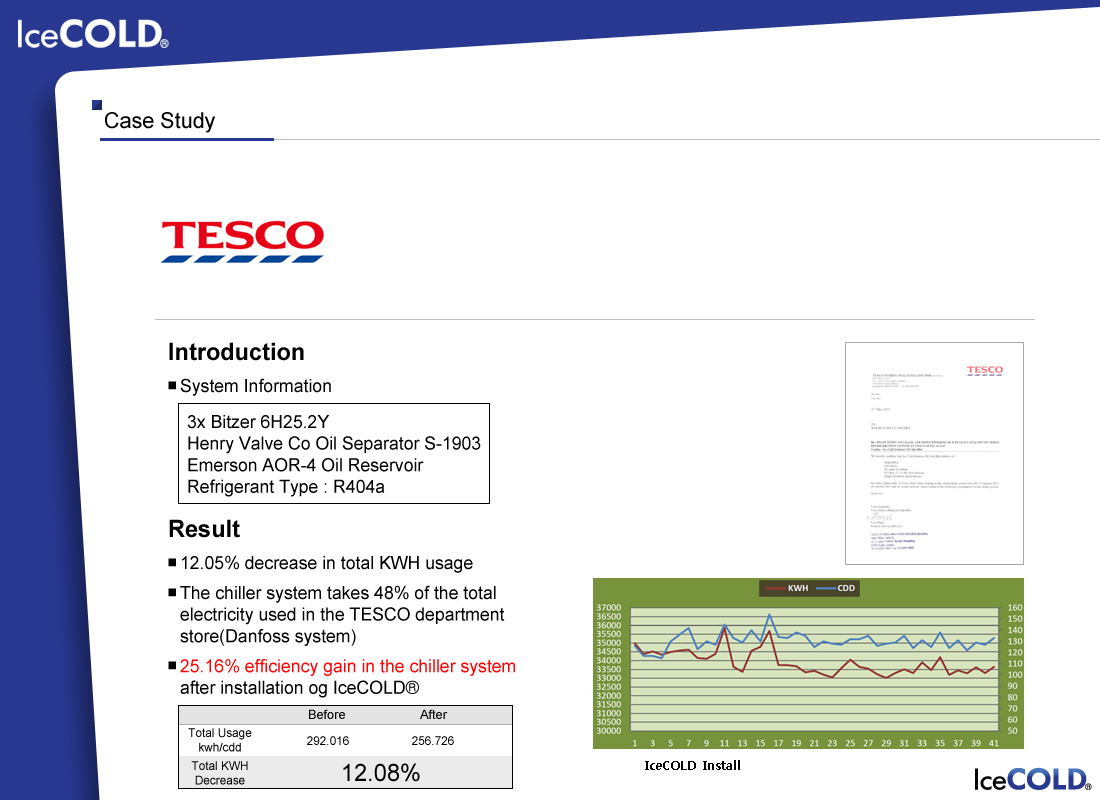
Task: Click '3x Bitzer 6H25.2Y' line
Action: 257,422
